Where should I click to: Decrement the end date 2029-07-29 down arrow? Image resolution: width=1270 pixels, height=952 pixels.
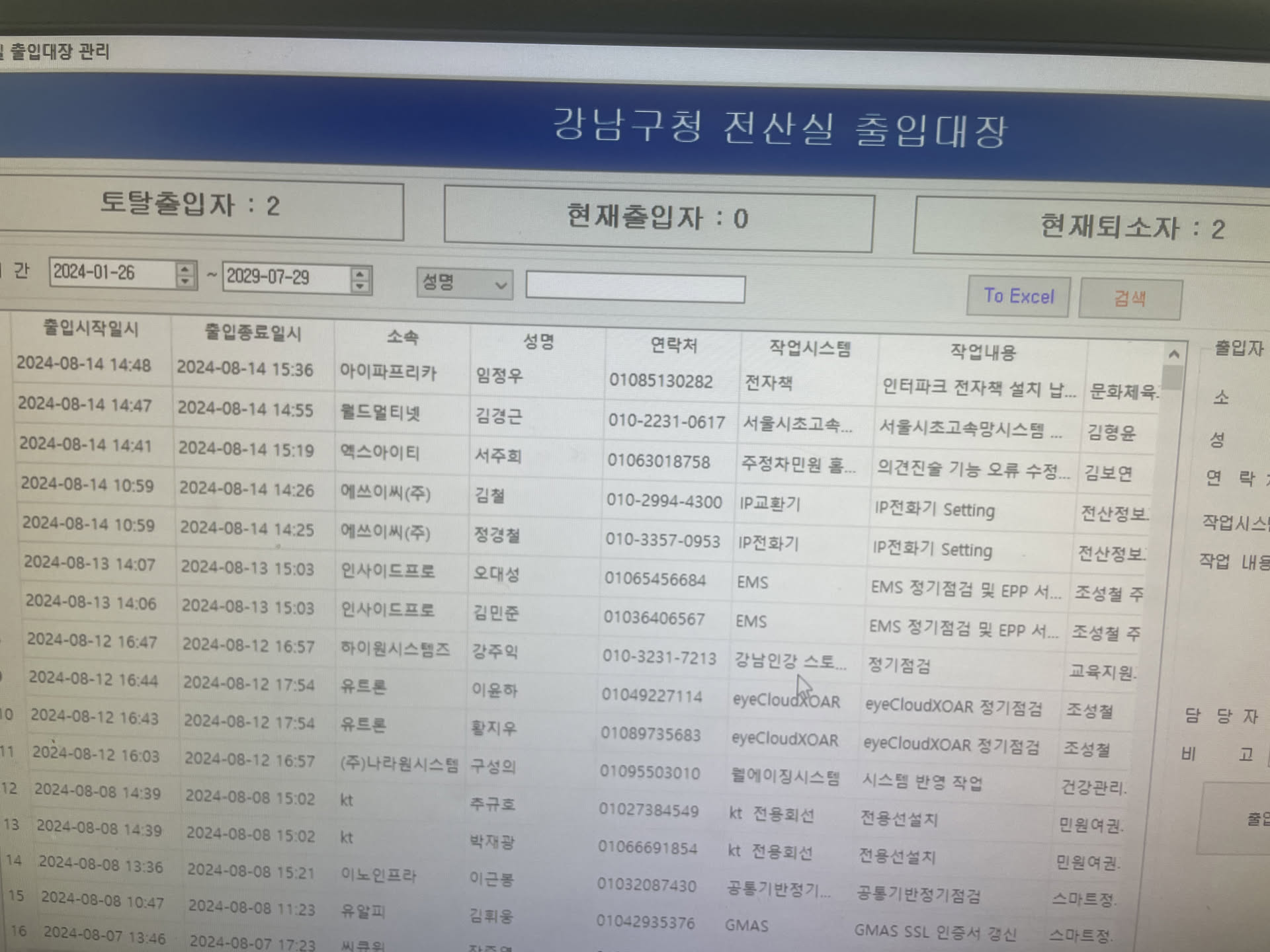coord(360,286)
